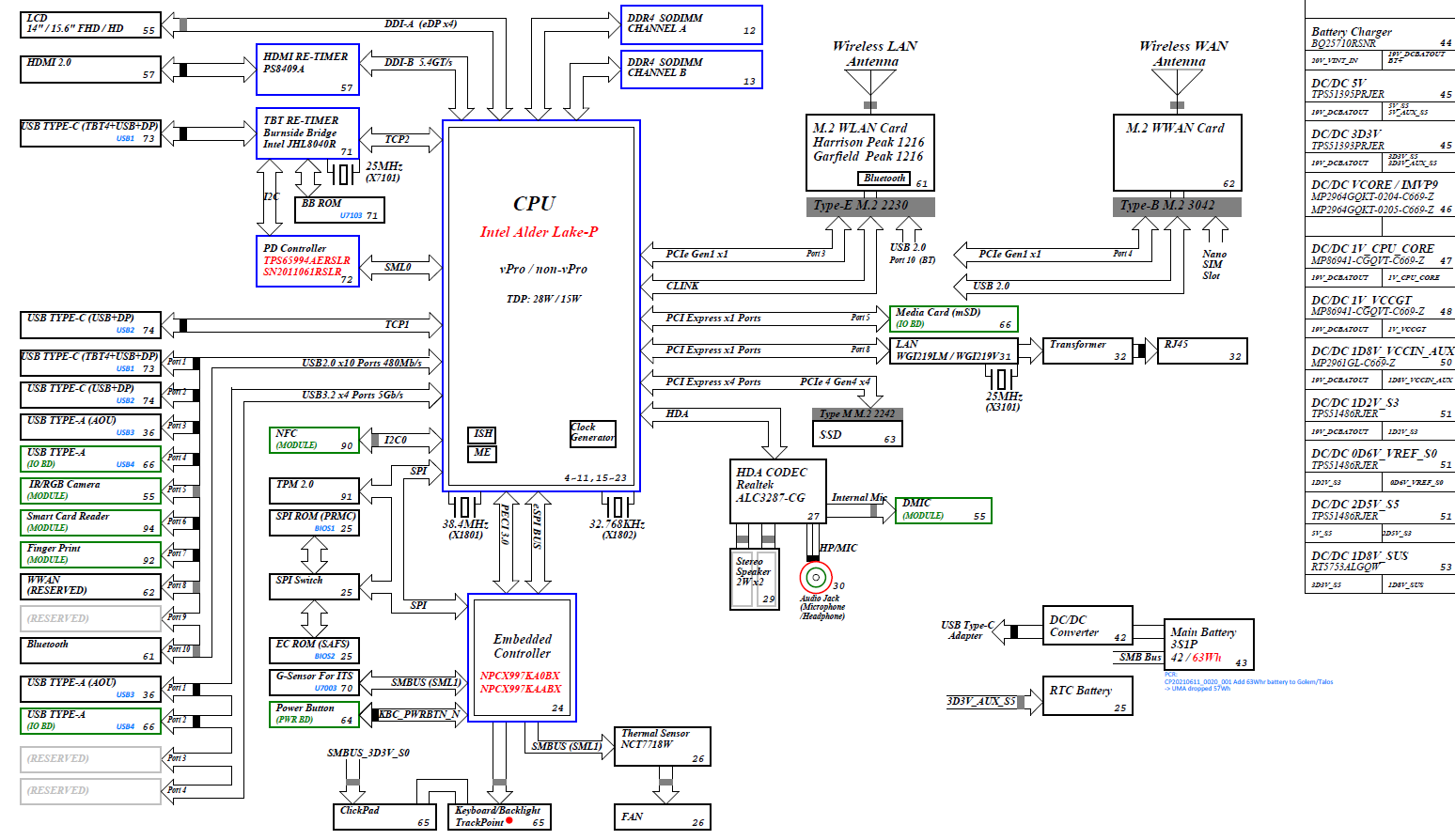Click the Media Card (mSD) block
Viewport: 1455px width, 840px height.
tap(953, 319)
